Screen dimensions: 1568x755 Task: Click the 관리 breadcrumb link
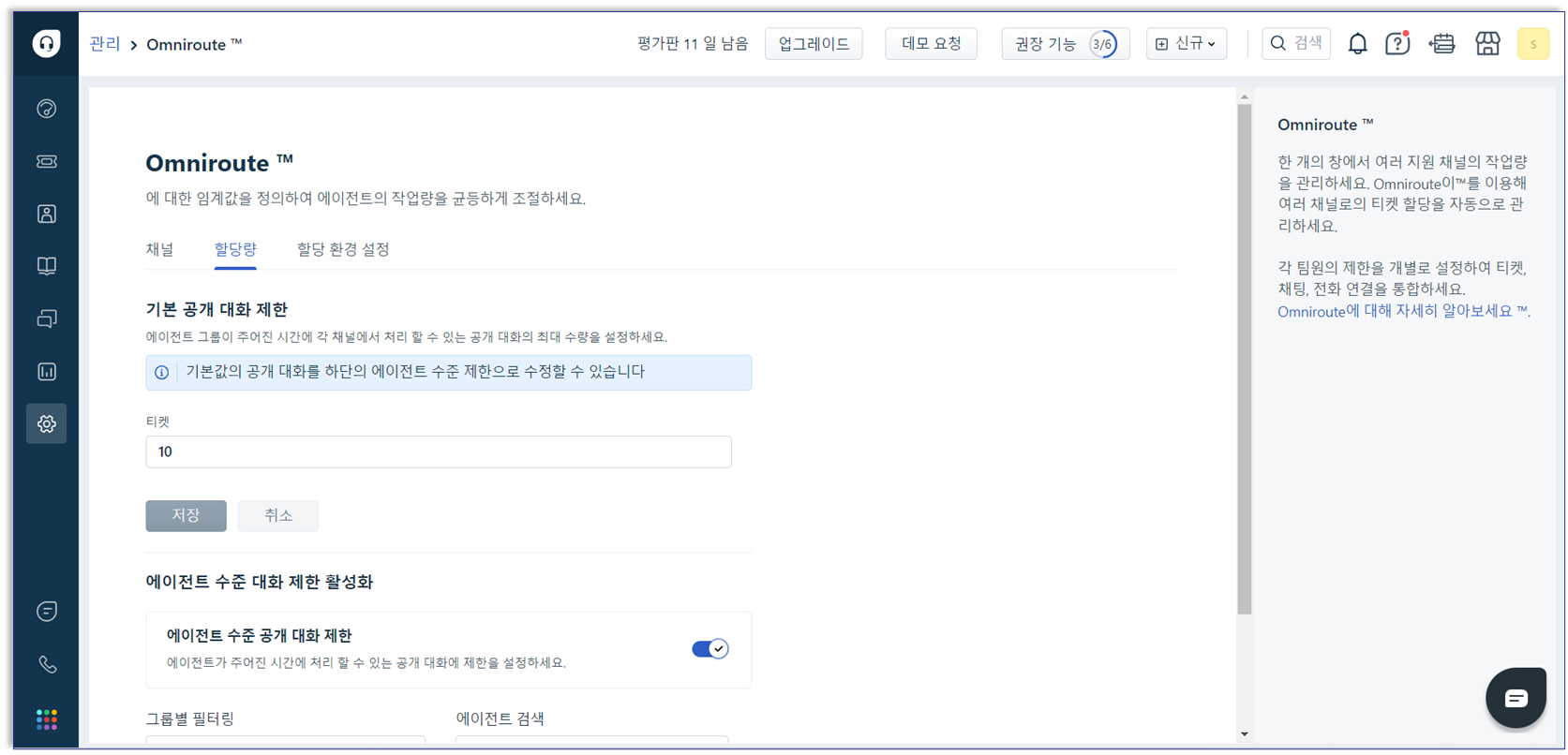coord(105,44)
